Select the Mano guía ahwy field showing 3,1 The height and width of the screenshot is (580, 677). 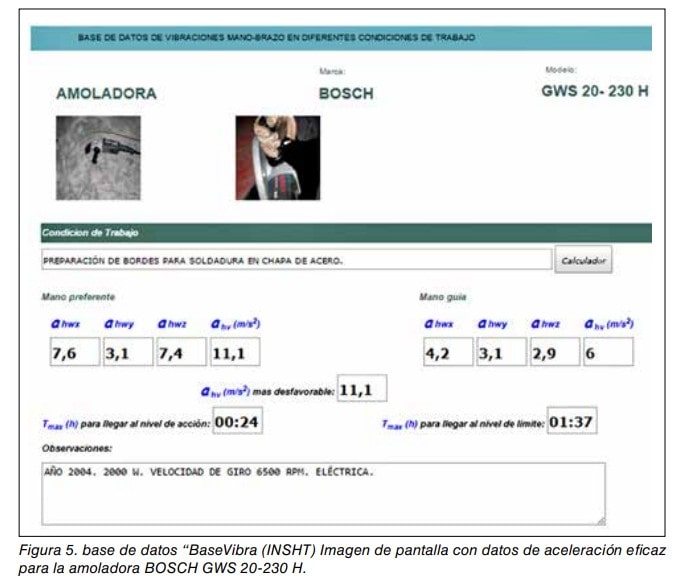[x=499, y=352]
